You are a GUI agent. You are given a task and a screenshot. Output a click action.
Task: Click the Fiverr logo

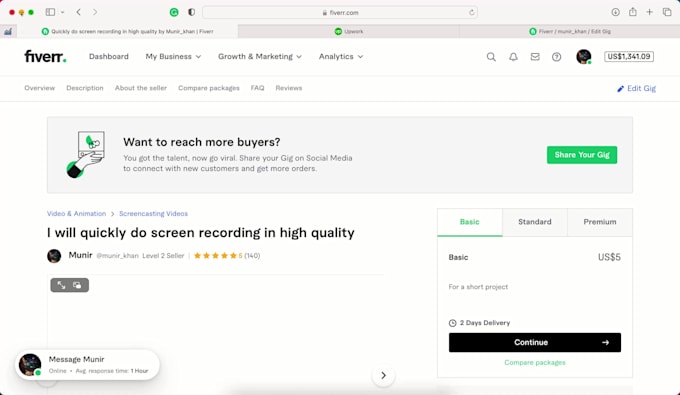click(x=45, y=56)
